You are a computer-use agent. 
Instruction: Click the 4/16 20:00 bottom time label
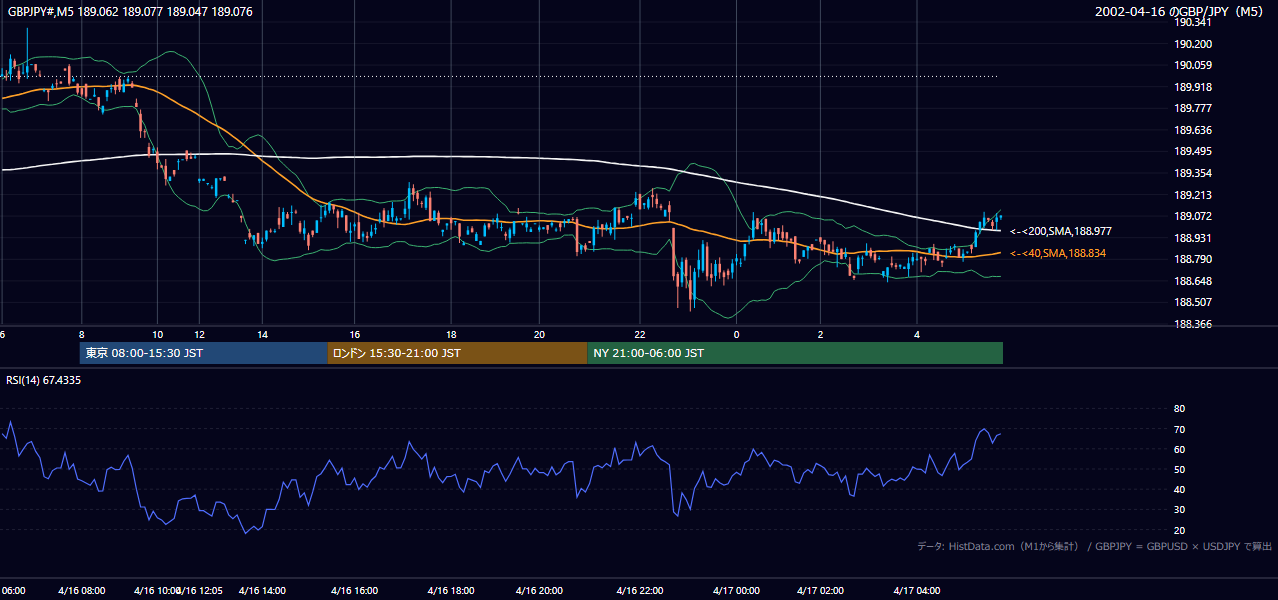pyautogui.click(x=539, y=590)
